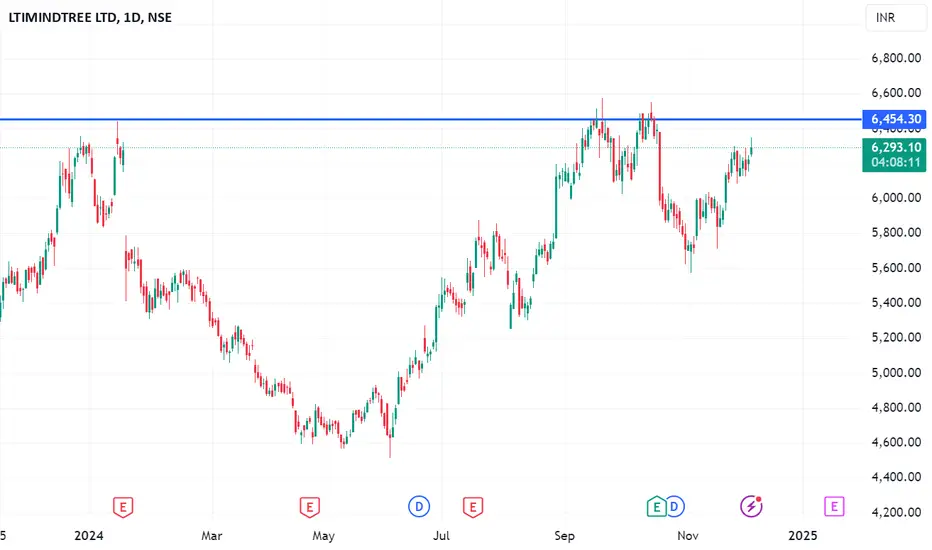Open the blue dividend marker near Nov

pos(674,507)
